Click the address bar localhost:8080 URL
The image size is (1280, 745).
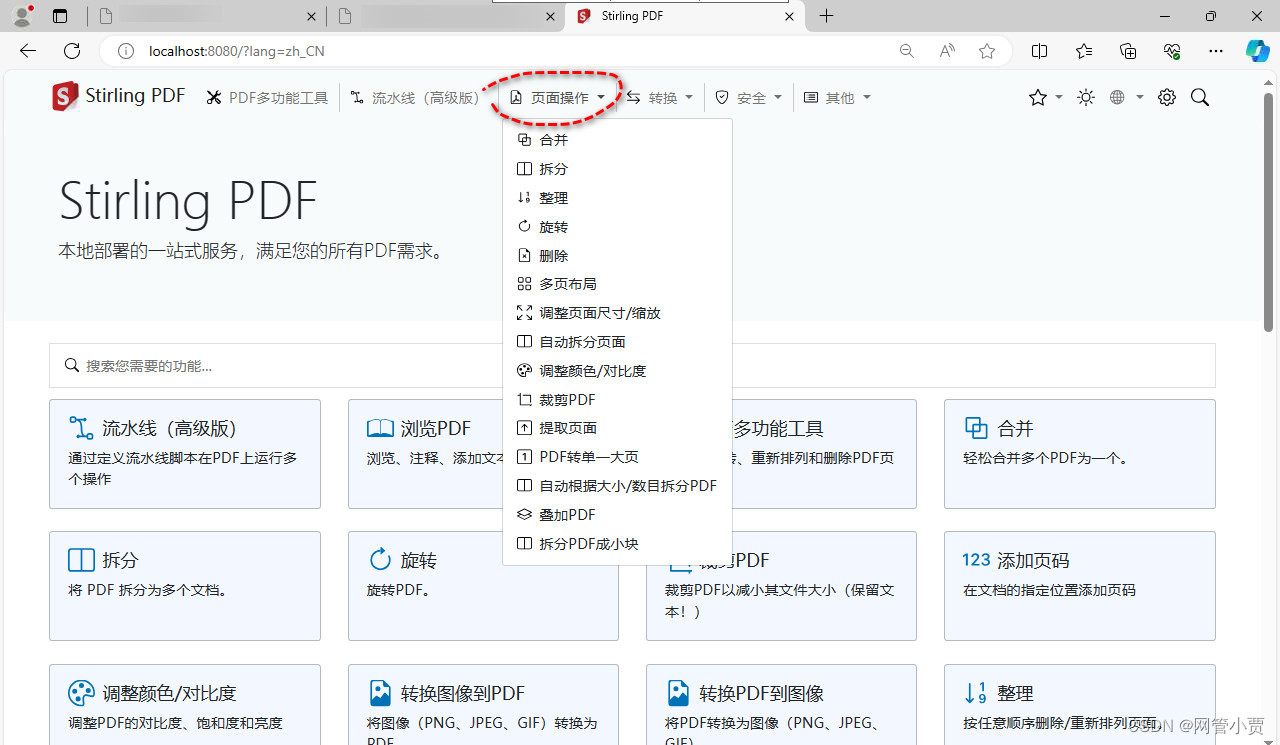pyautogui.click(x=237, y=51)
